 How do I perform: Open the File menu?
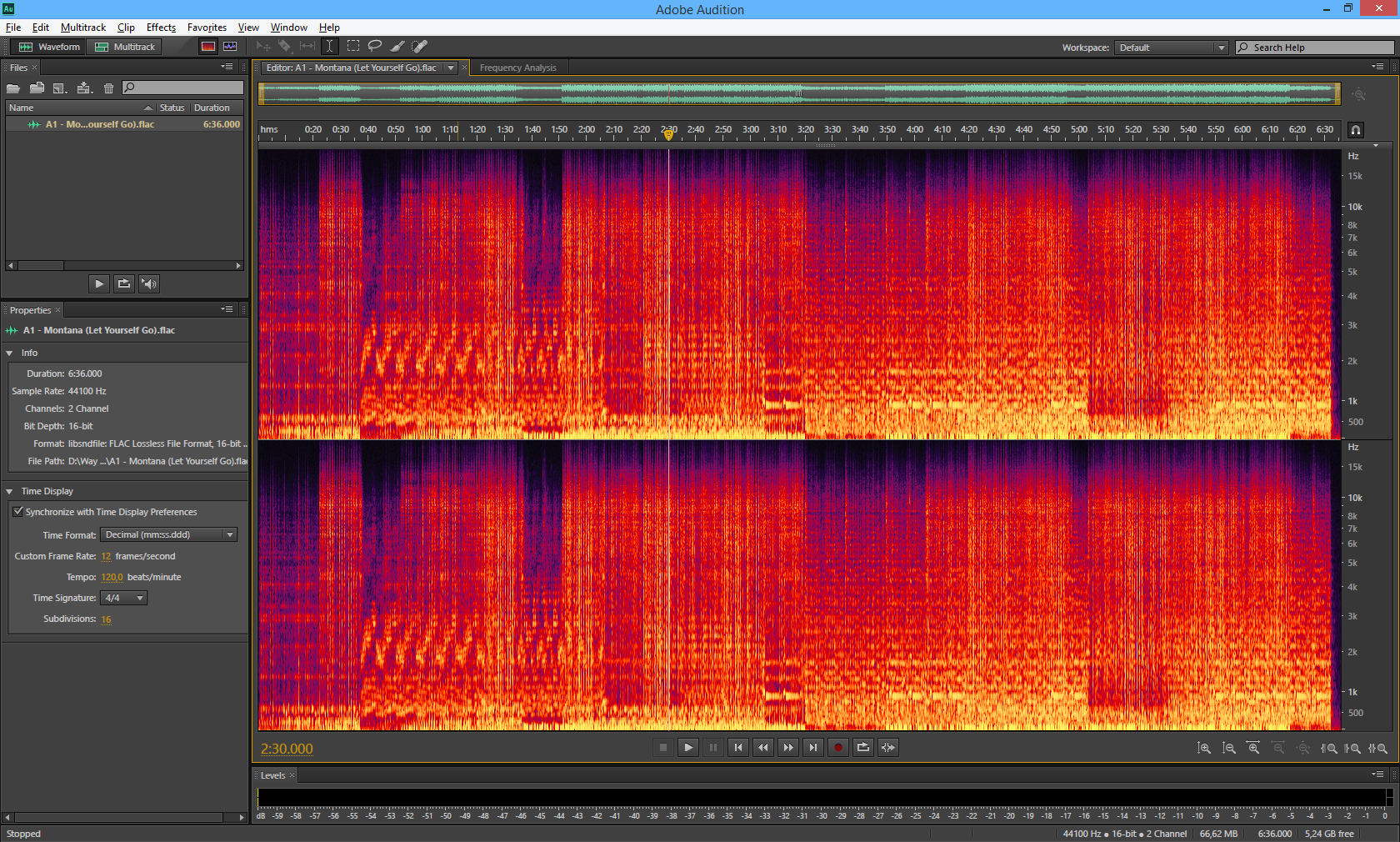click(13, 28)
